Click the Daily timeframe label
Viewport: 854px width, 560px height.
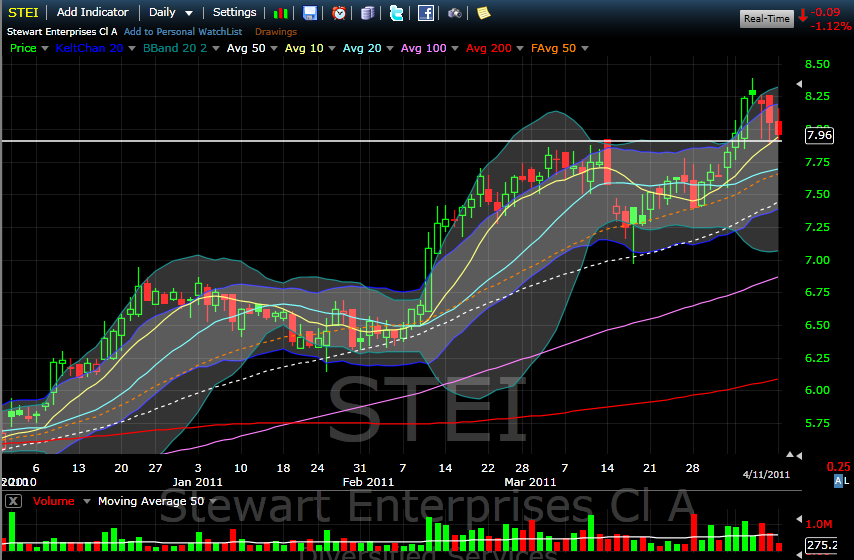tap(162, 12)
